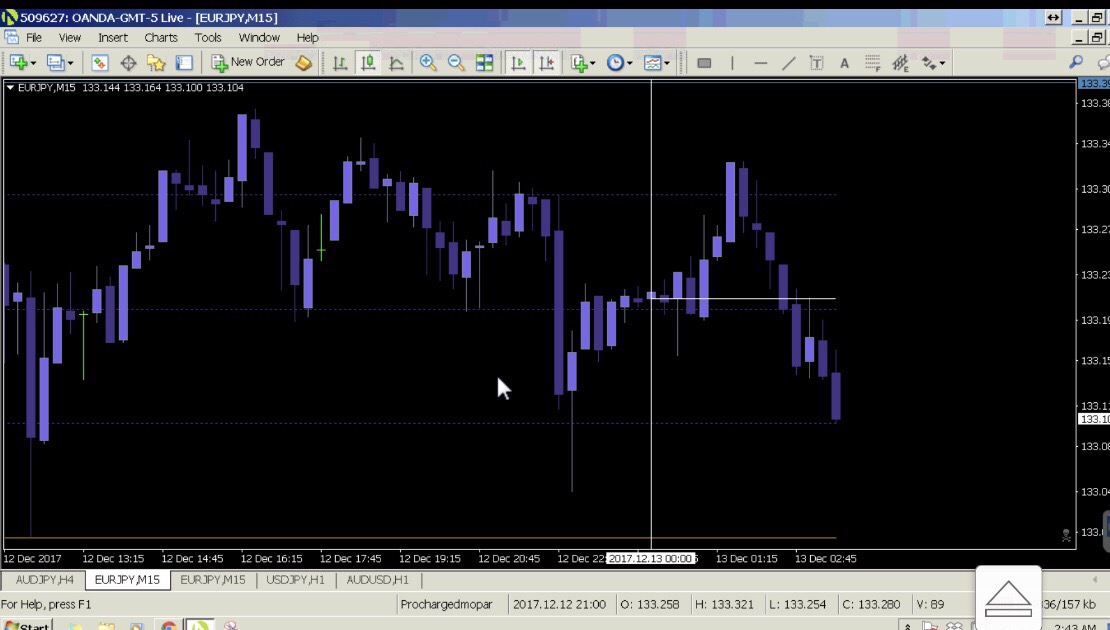Click the tab bar scroll arrow
The image size is (1110, 630).
click(x=1094, y=580)
